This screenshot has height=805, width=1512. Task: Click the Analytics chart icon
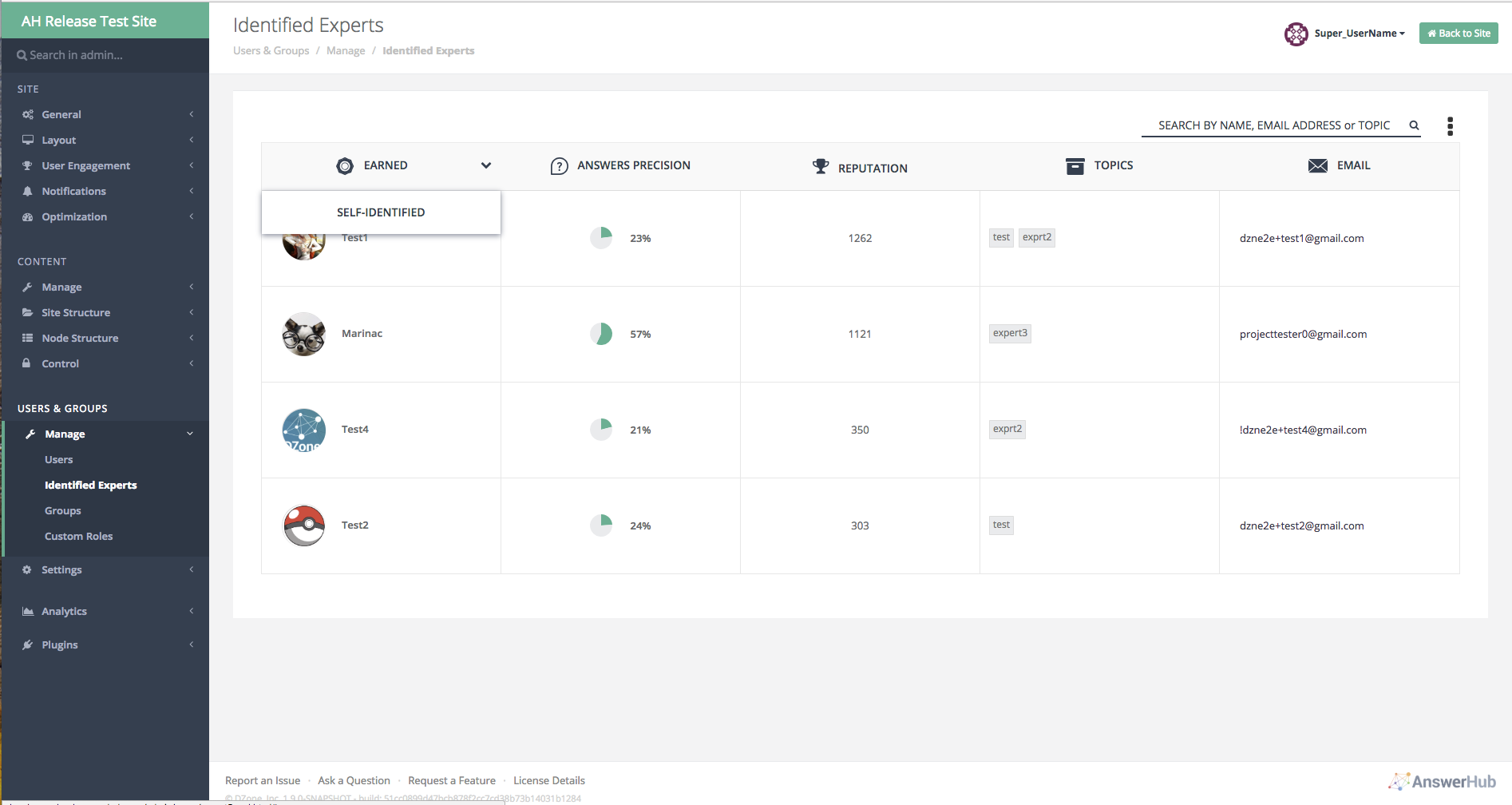click(x=28, y=611)
